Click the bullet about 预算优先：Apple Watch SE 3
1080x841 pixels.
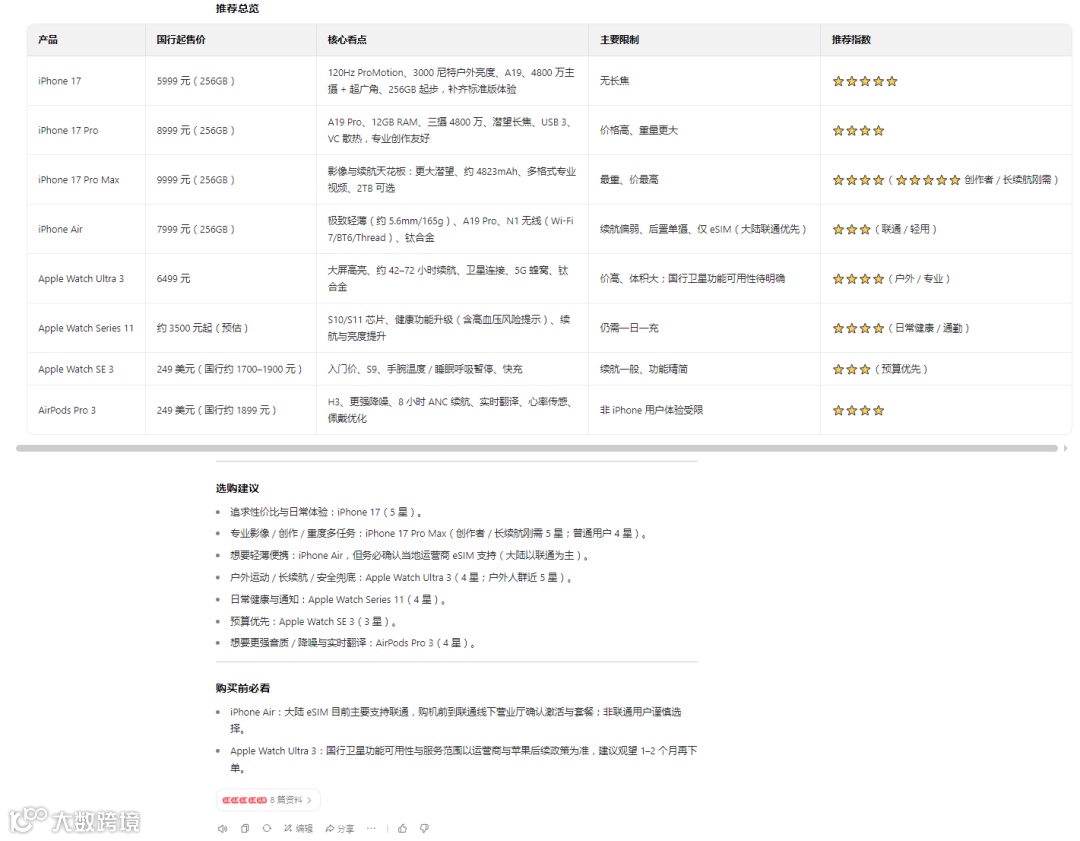(x=313, y=621)
